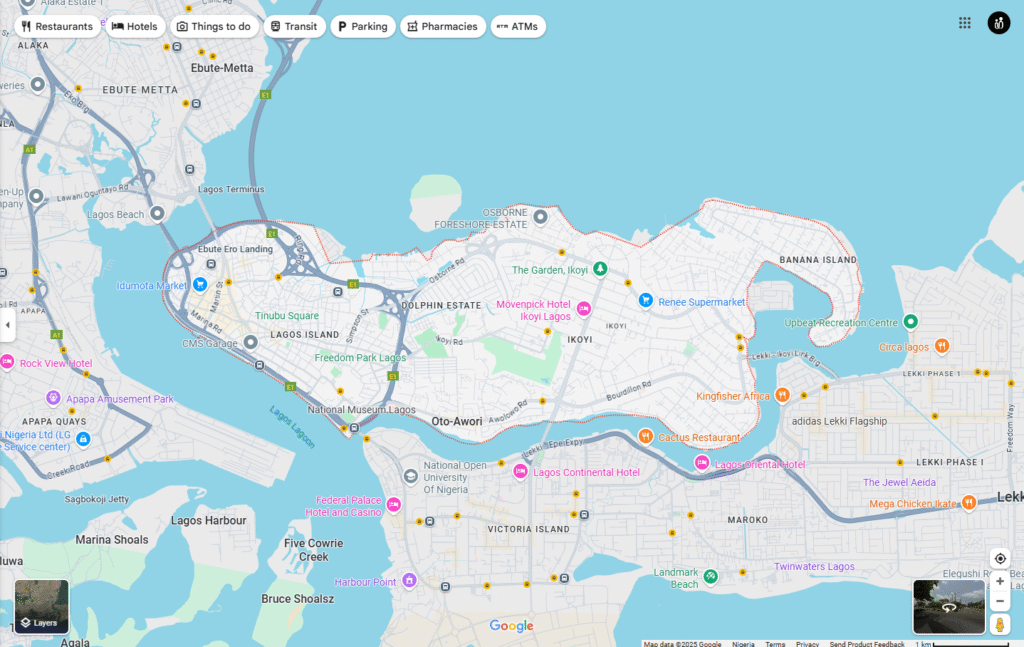Select The Garden, Ikoyi park pin
This screenshot has width=1024, height=647.
tap(600, 268)
